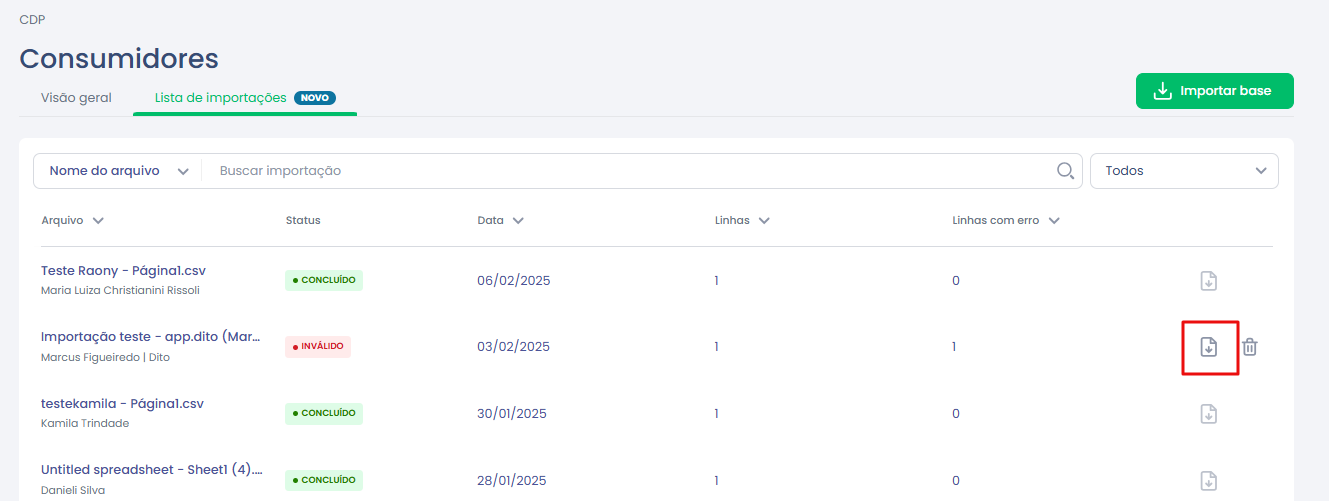
Task: Download report for Teste Raony - Página1.csv
Action: click(1208, 281)
